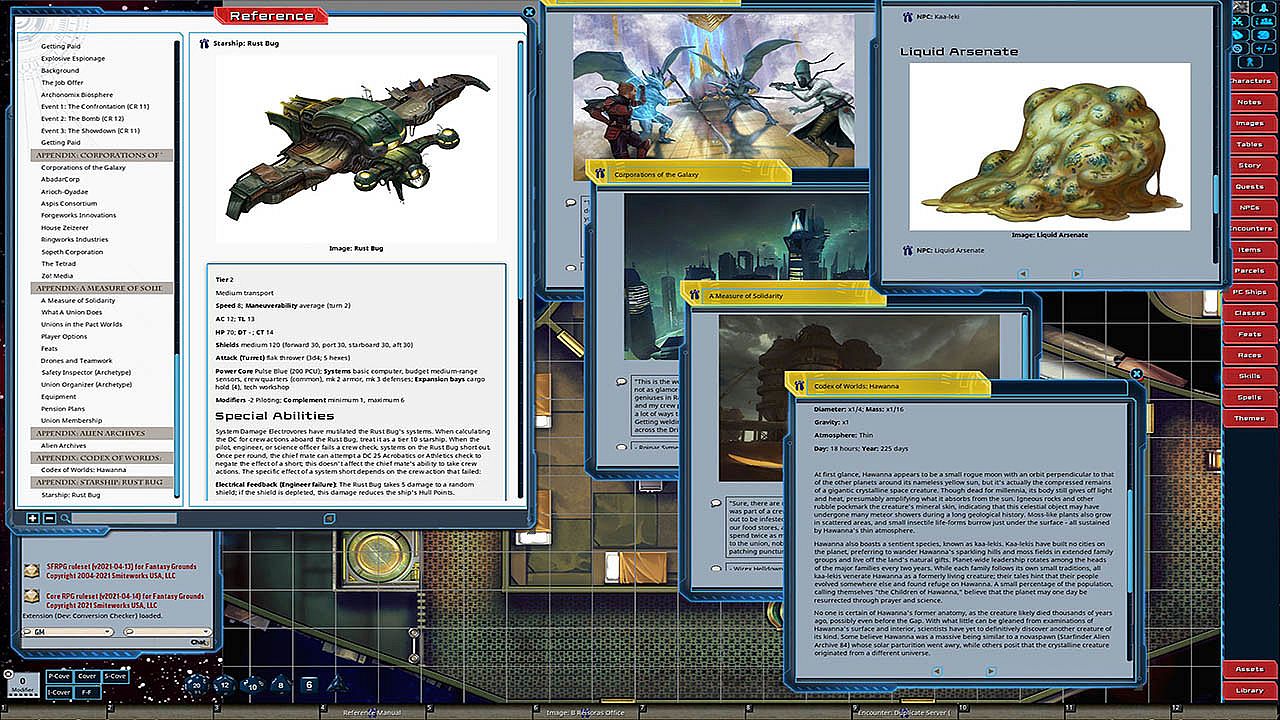Click the link icon beside Starship: Rust Bug heading

[204, 44]
